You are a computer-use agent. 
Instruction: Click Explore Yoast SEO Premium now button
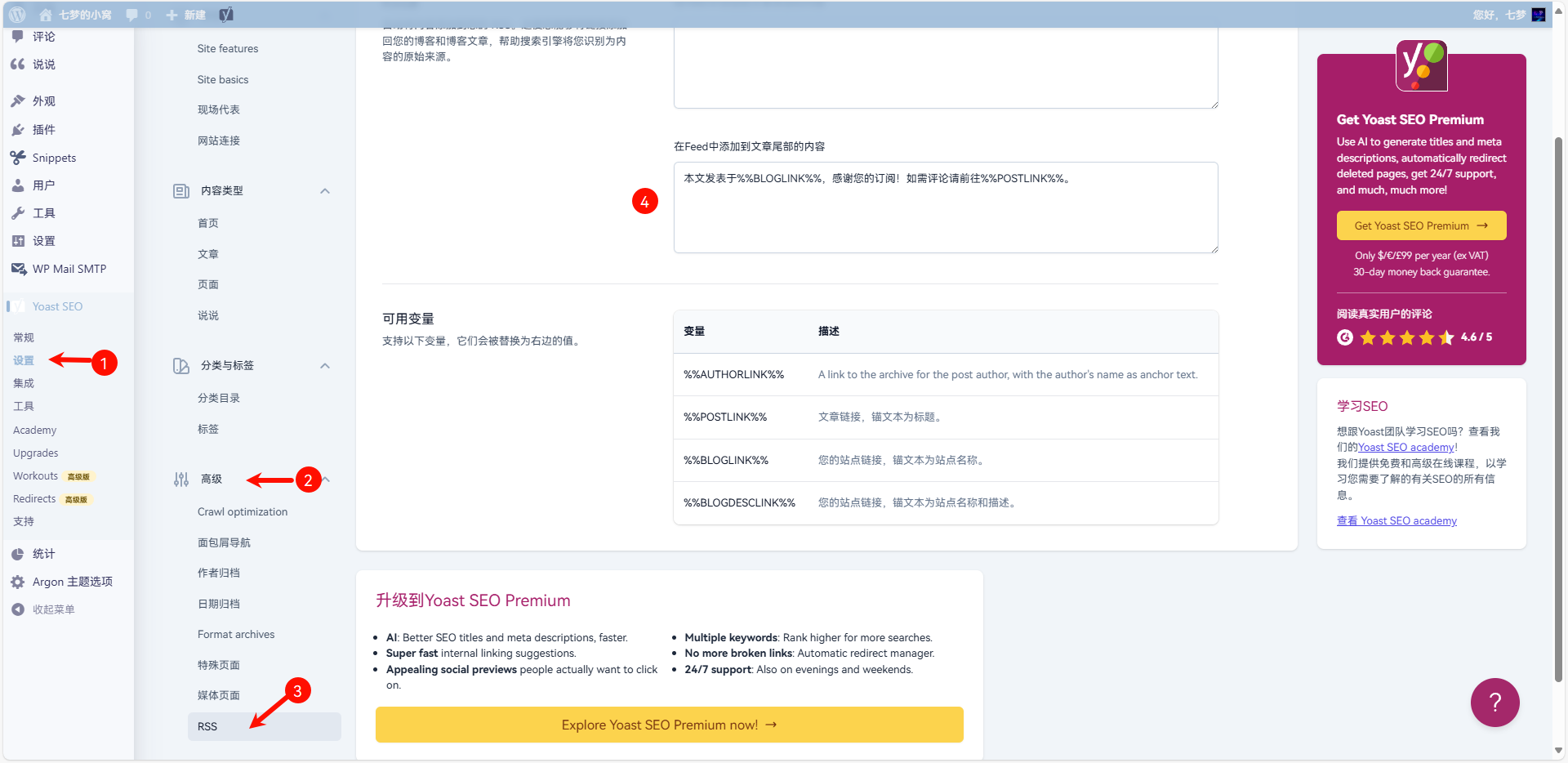(669, 725)
